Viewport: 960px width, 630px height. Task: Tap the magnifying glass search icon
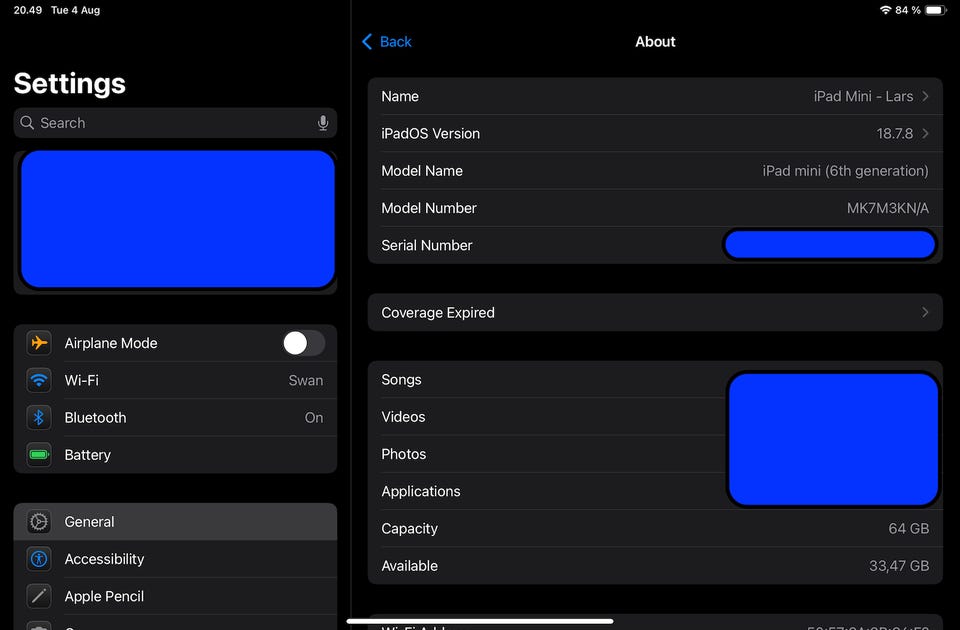point(26,122)
